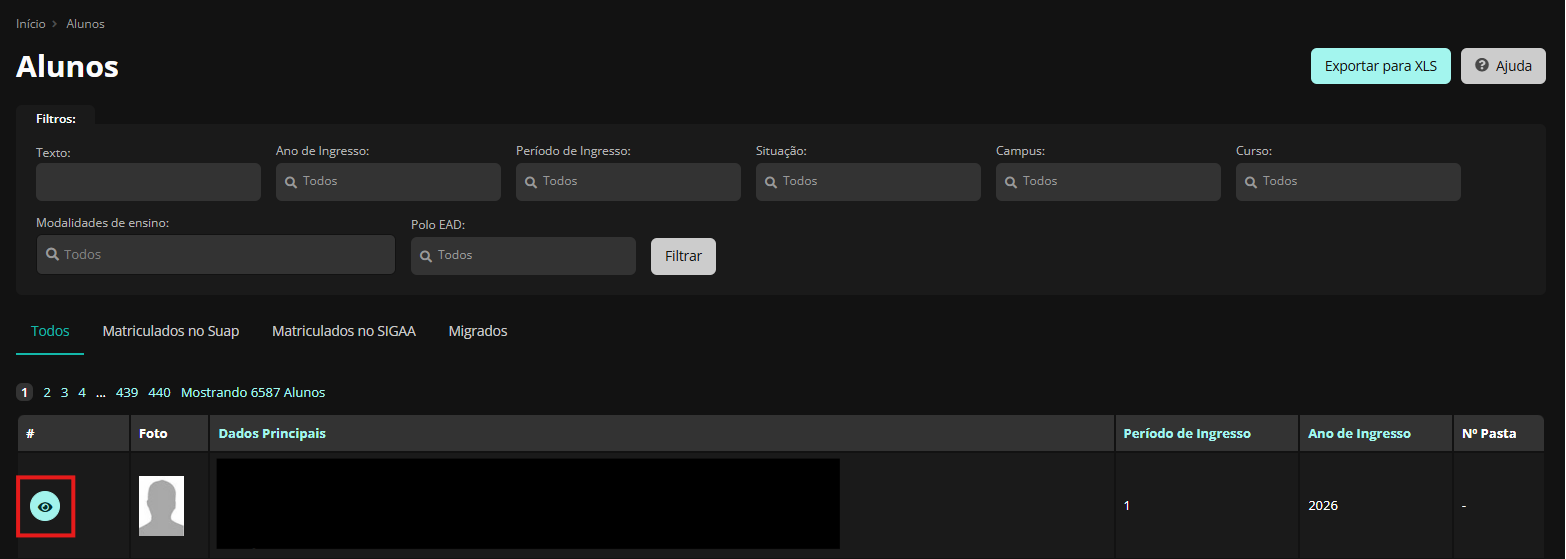
Task: Expand the Polo EAD dropdown
Action: click(x=523, y=256)
